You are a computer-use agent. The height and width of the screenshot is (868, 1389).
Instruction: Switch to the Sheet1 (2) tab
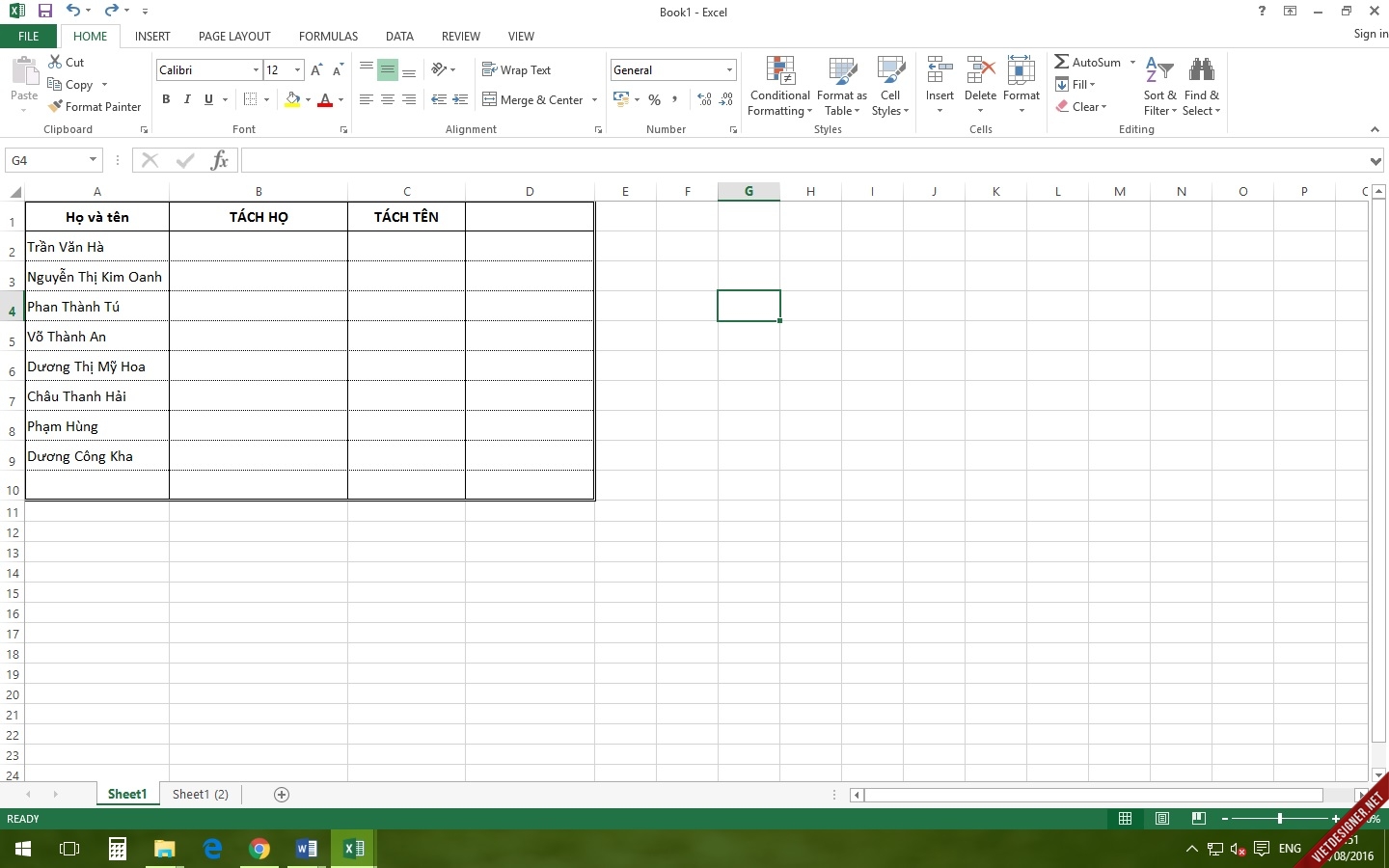[x=201, y=794]
